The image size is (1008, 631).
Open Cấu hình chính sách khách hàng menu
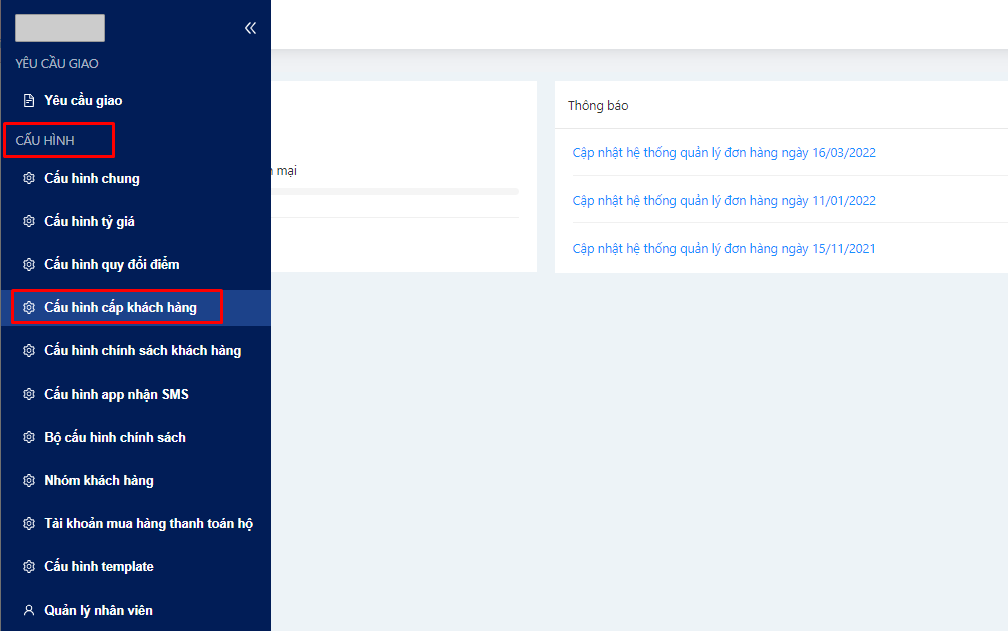point(142,351)
